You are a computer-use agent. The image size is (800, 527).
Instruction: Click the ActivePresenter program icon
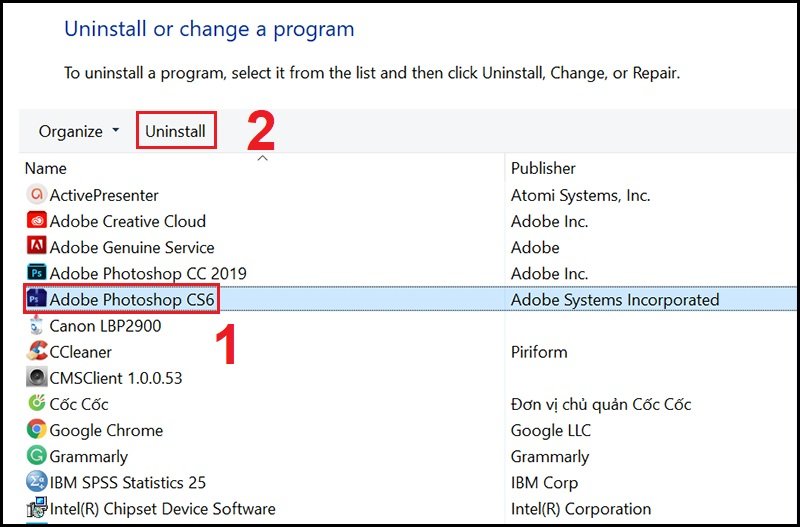(x=37, y=195)
